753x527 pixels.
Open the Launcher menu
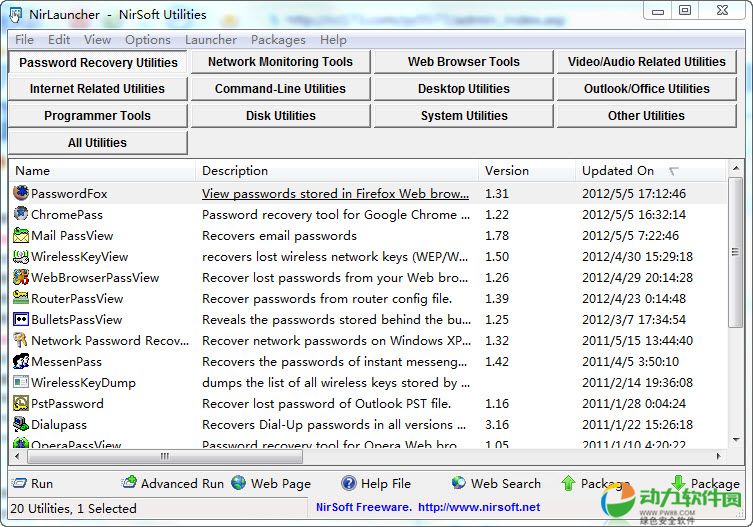pyautogui.click(x=211, y=40)
